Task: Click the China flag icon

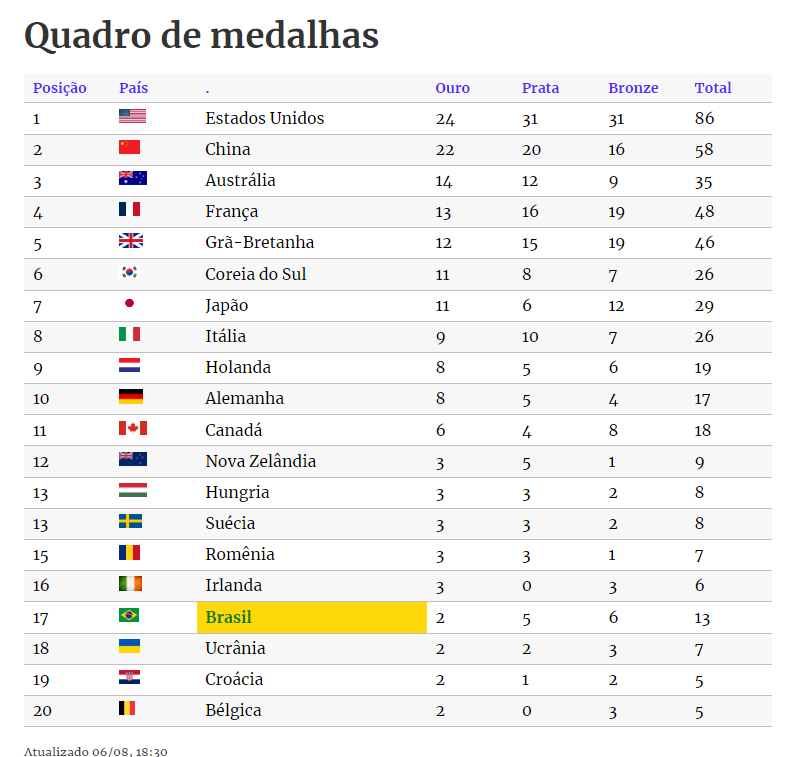Action: (x=129, y=148)
